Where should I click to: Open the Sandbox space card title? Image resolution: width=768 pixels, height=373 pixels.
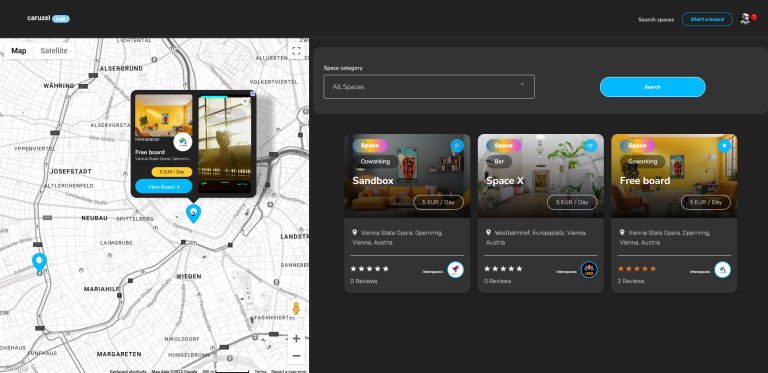pos(373,181)
